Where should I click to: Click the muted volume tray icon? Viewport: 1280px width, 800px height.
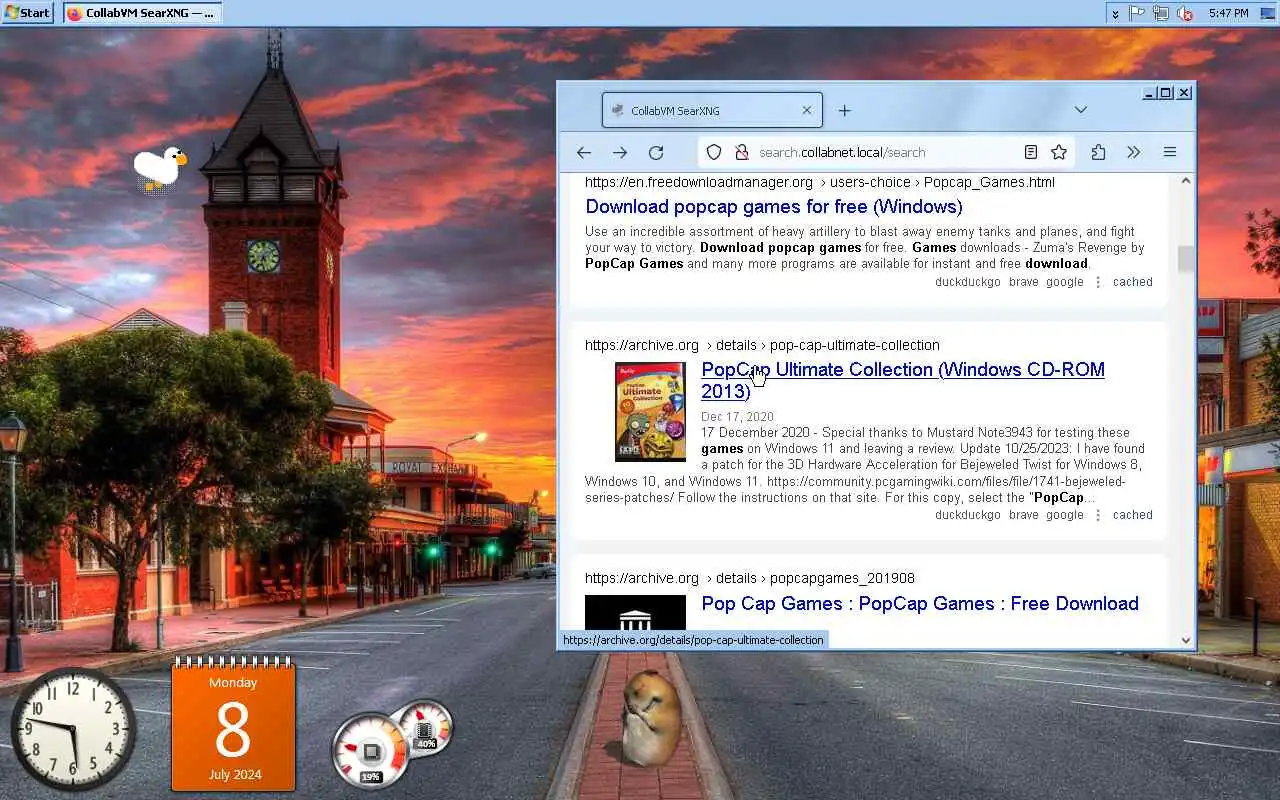pos(1185,13)
